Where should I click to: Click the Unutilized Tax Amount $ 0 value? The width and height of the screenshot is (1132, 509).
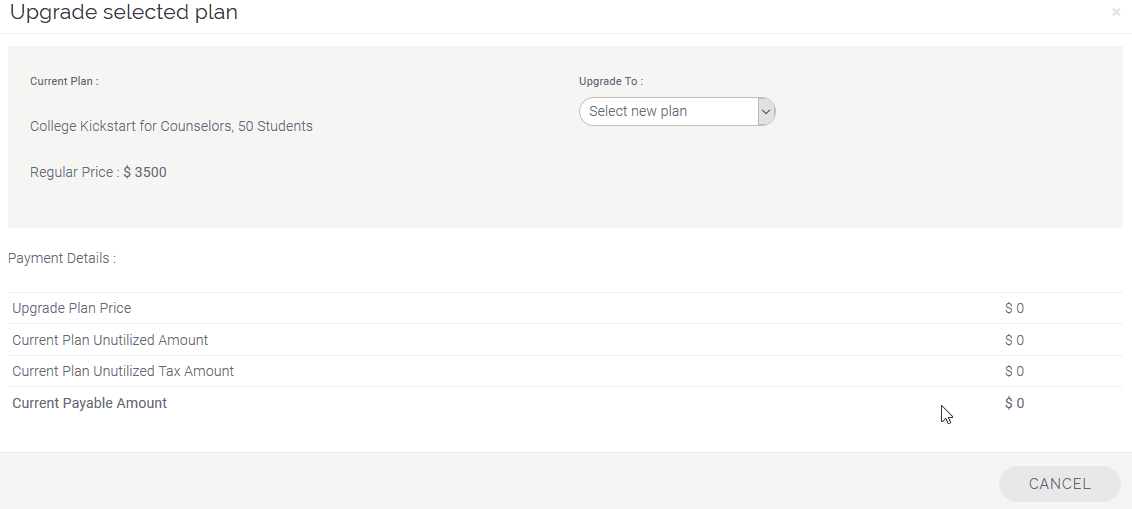(1014, 371)
